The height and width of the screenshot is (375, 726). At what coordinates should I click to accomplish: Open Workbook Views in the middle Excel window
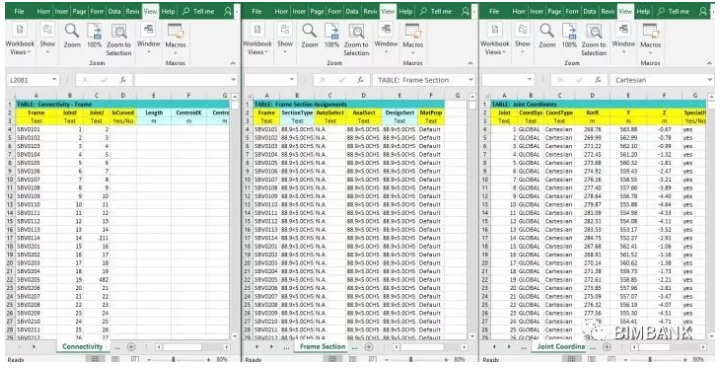tap(257, 39)
